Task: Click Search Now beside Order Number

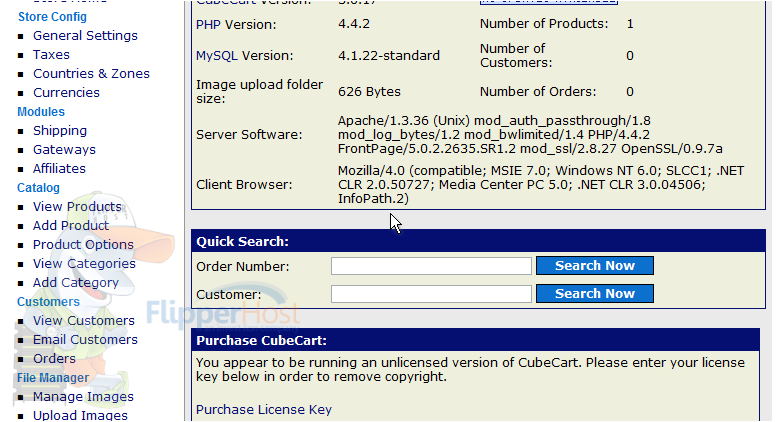Action: point(595,266)
